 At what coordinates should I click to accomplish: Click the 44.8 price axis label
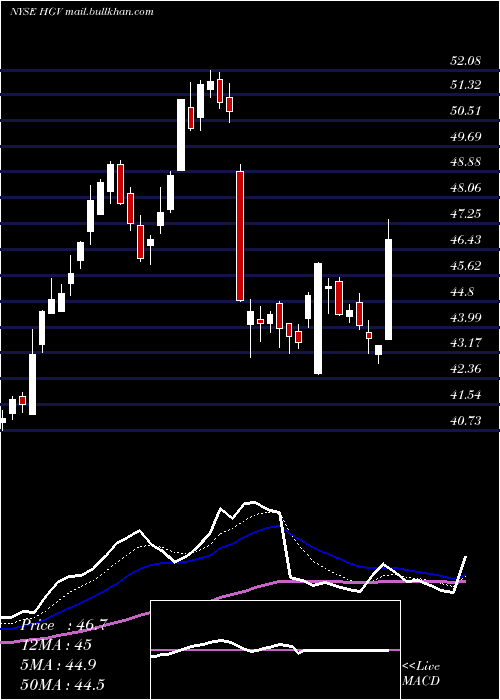(463, 292)
